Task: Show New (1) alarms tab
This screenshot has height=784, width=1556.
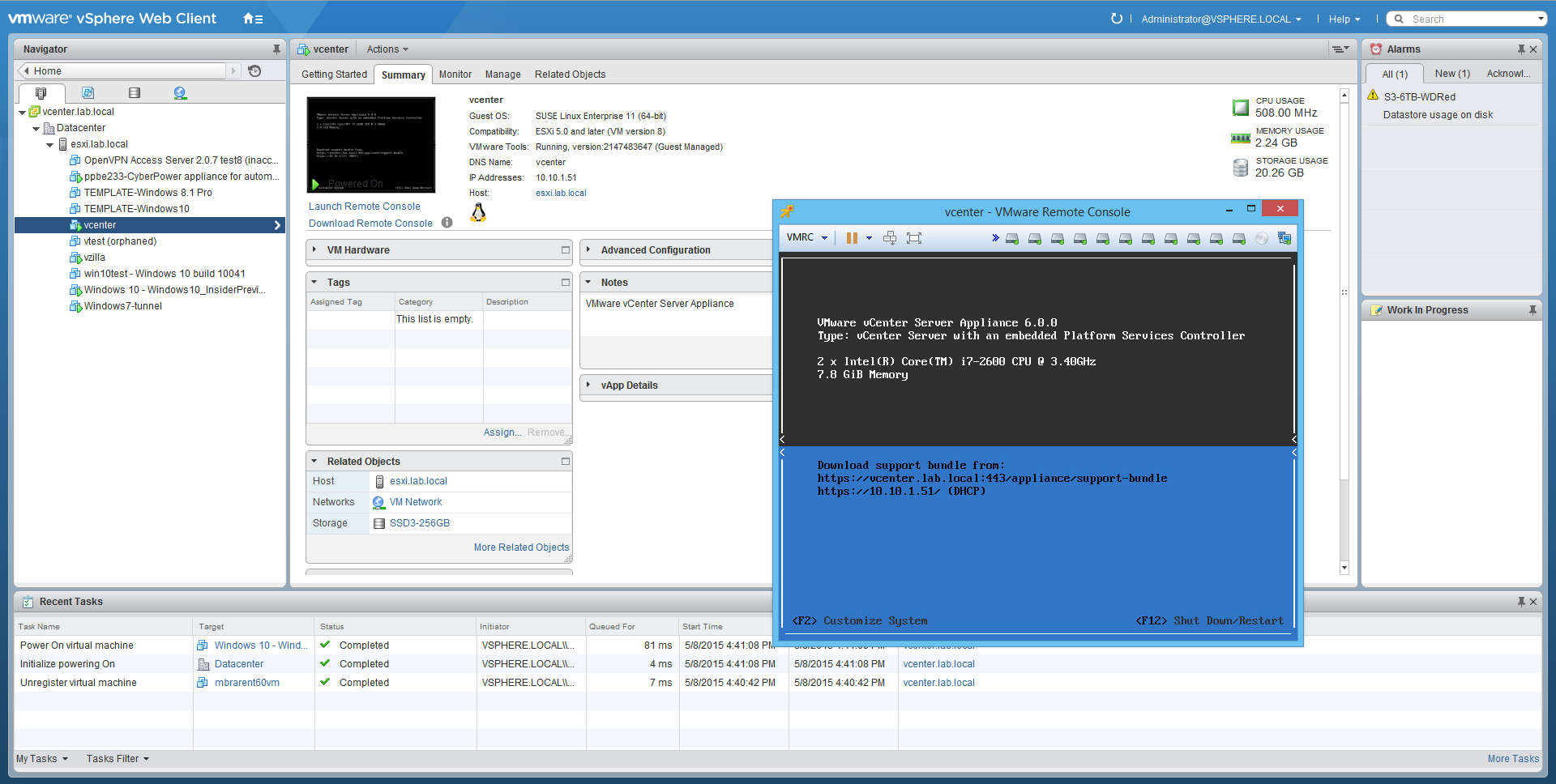Action: [x=1452, y=74]
